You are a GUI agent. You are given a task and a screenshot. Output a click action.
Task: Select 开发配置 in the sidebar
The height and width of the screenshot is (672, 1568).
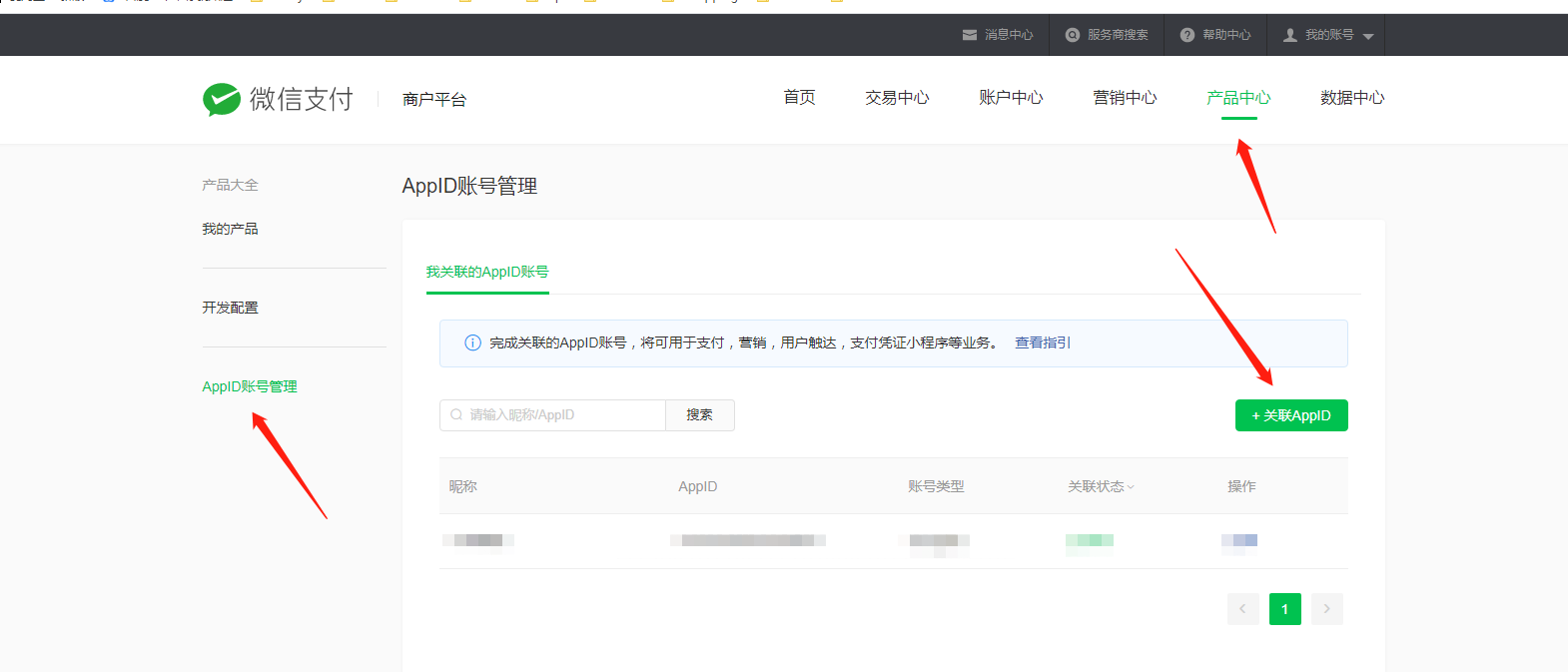pyautogui.click(x=230, y=308)
